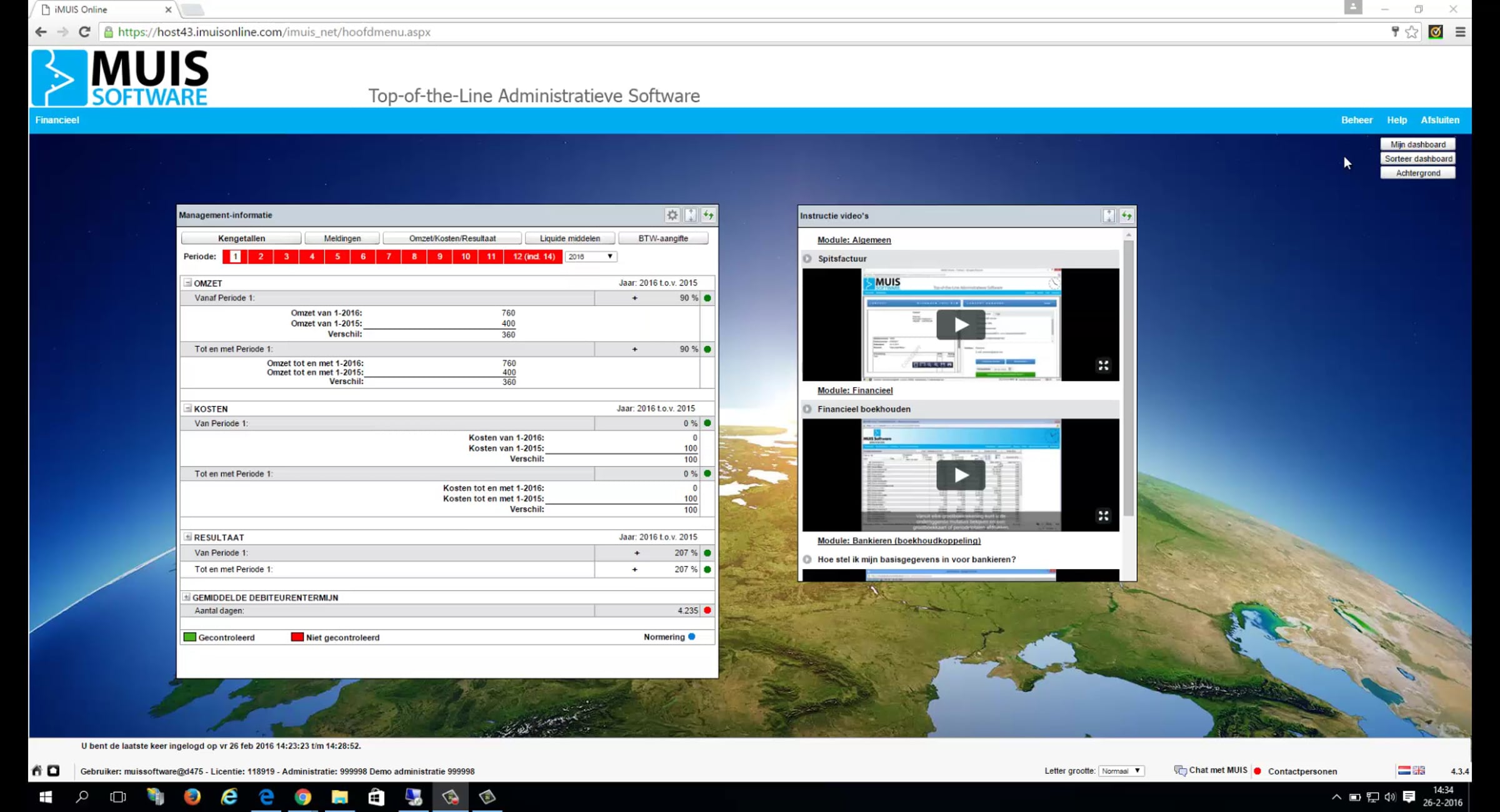
Task: Open the Chrome hamburger menu
Action: point(1461,32)
